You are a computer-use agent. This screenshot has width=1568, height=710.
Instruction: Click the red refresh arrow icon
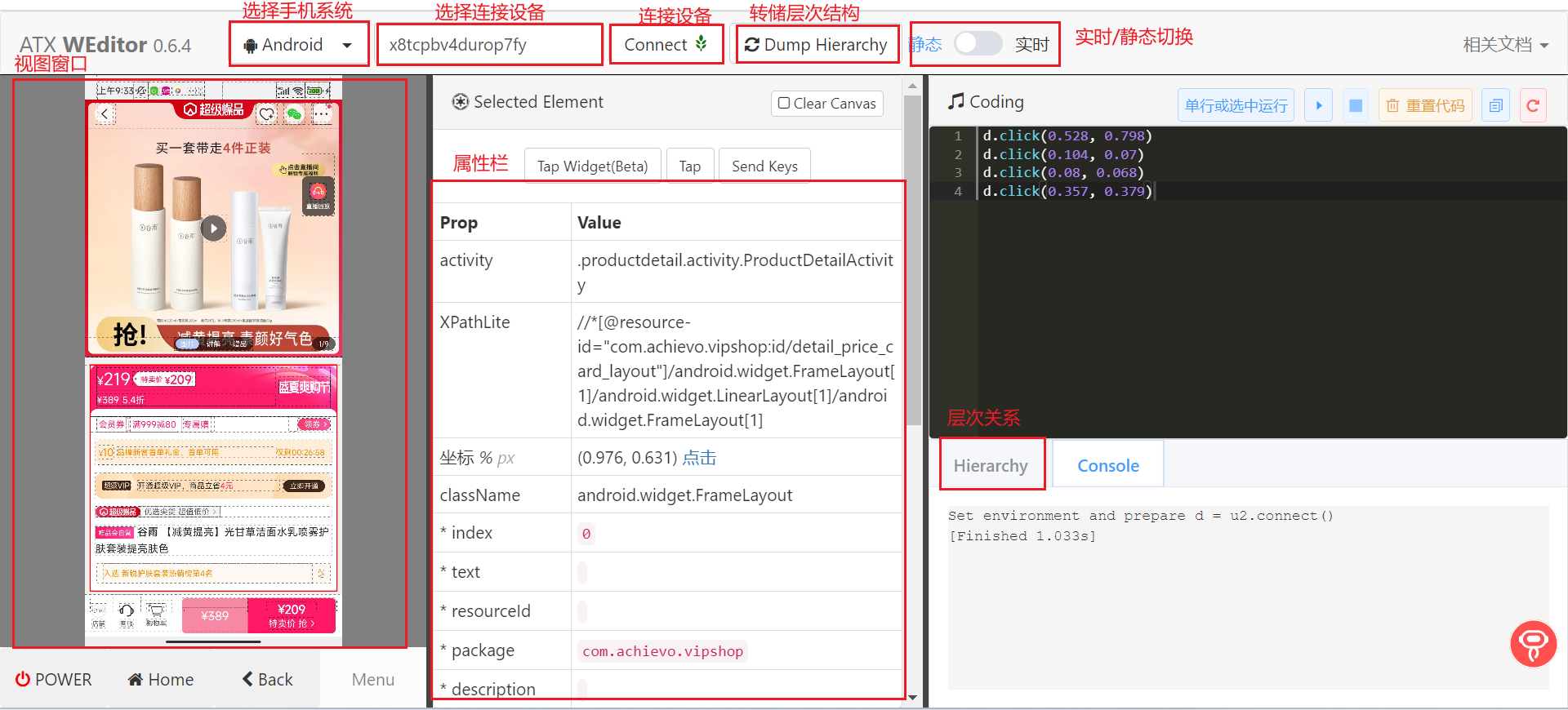[x=1533, y=105]
